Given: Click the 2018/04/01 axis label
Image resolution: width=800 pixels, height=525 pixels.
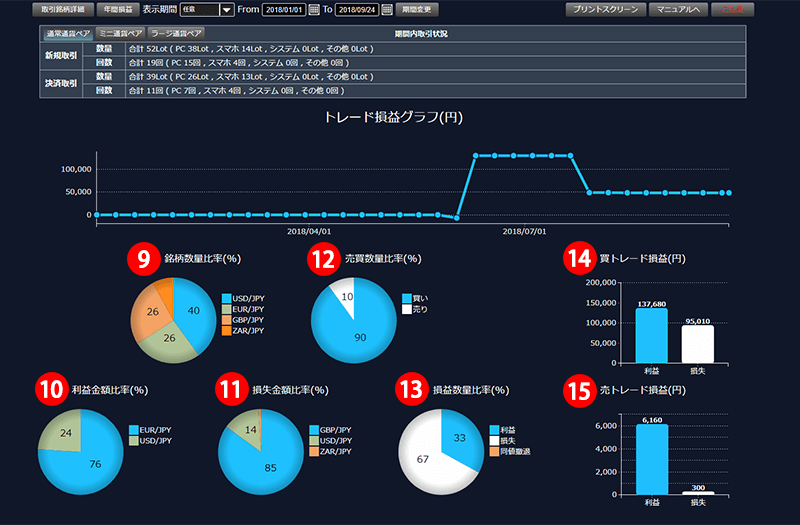Looking at the screenshot, I should pos(309,232).
